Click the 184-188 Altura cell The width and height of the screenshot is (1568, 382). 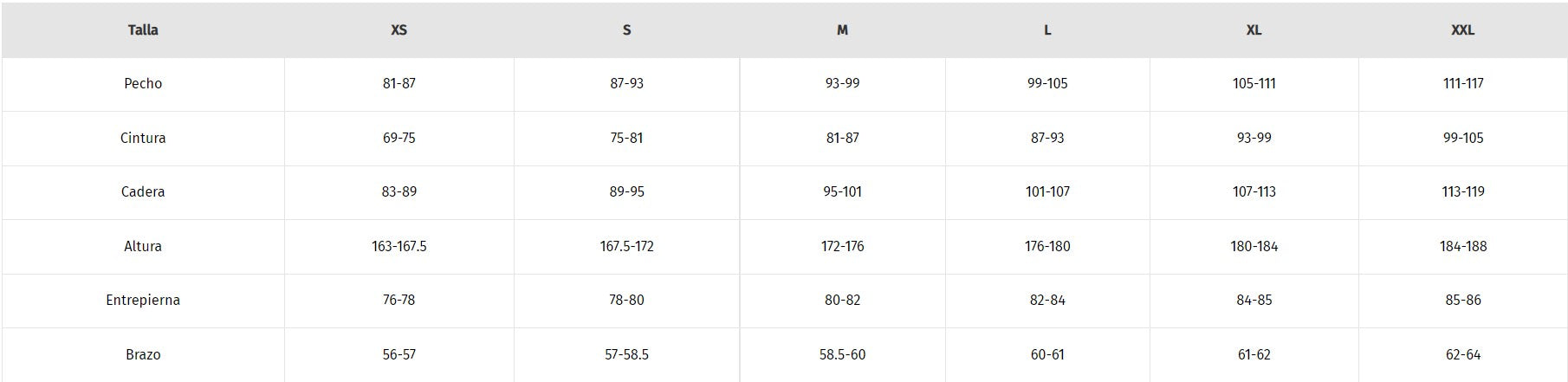tap(1462, 246)
